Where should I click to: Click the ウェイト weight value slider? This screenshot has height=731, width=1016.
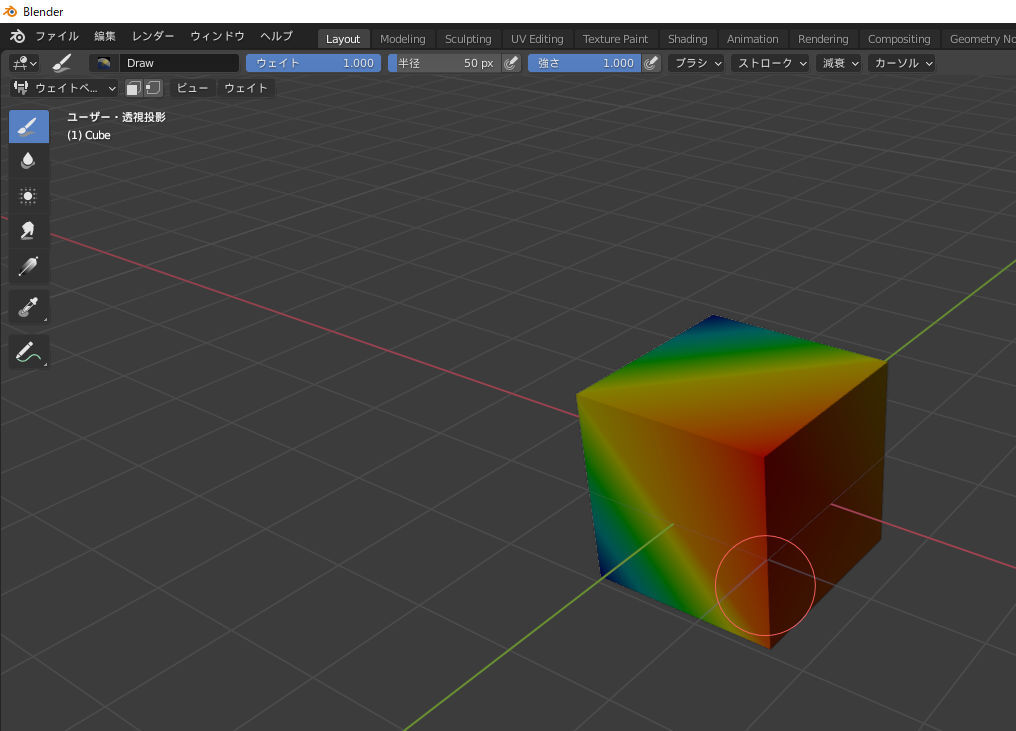(314, 63)
